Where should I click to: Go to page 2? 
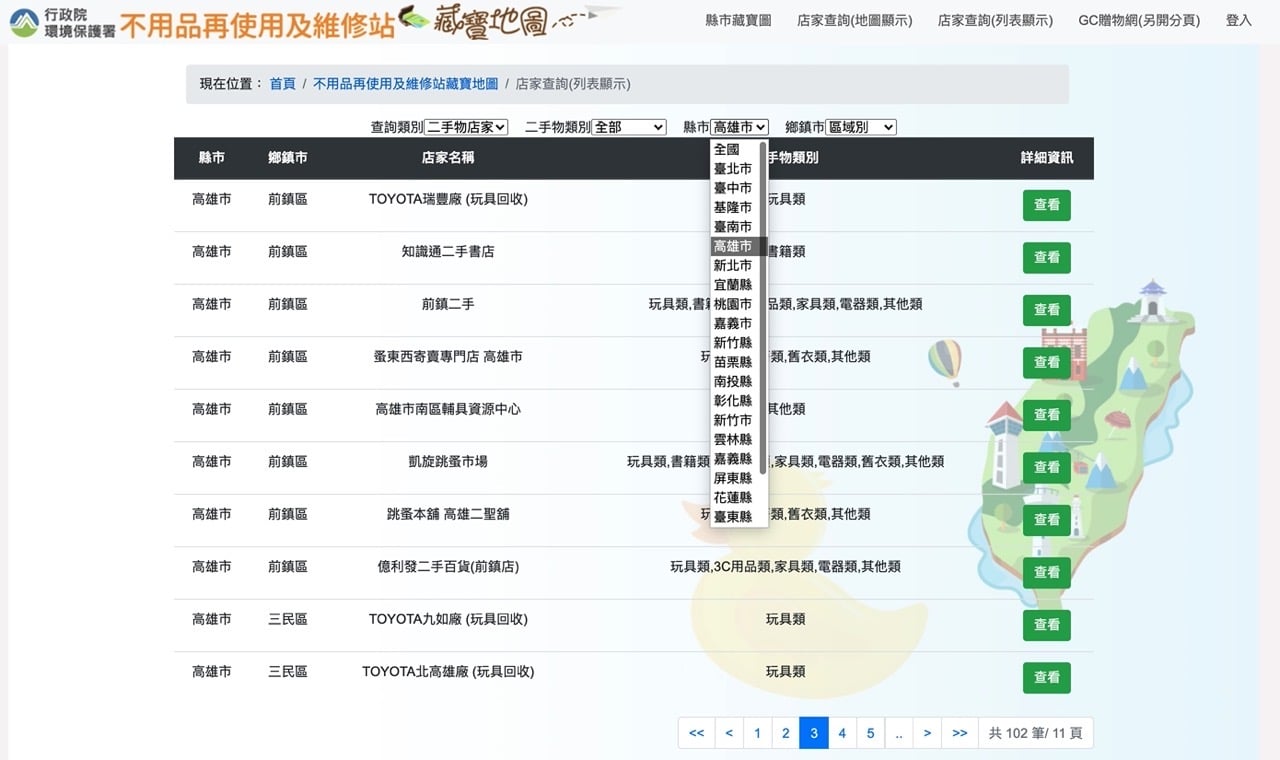point(786,733)
